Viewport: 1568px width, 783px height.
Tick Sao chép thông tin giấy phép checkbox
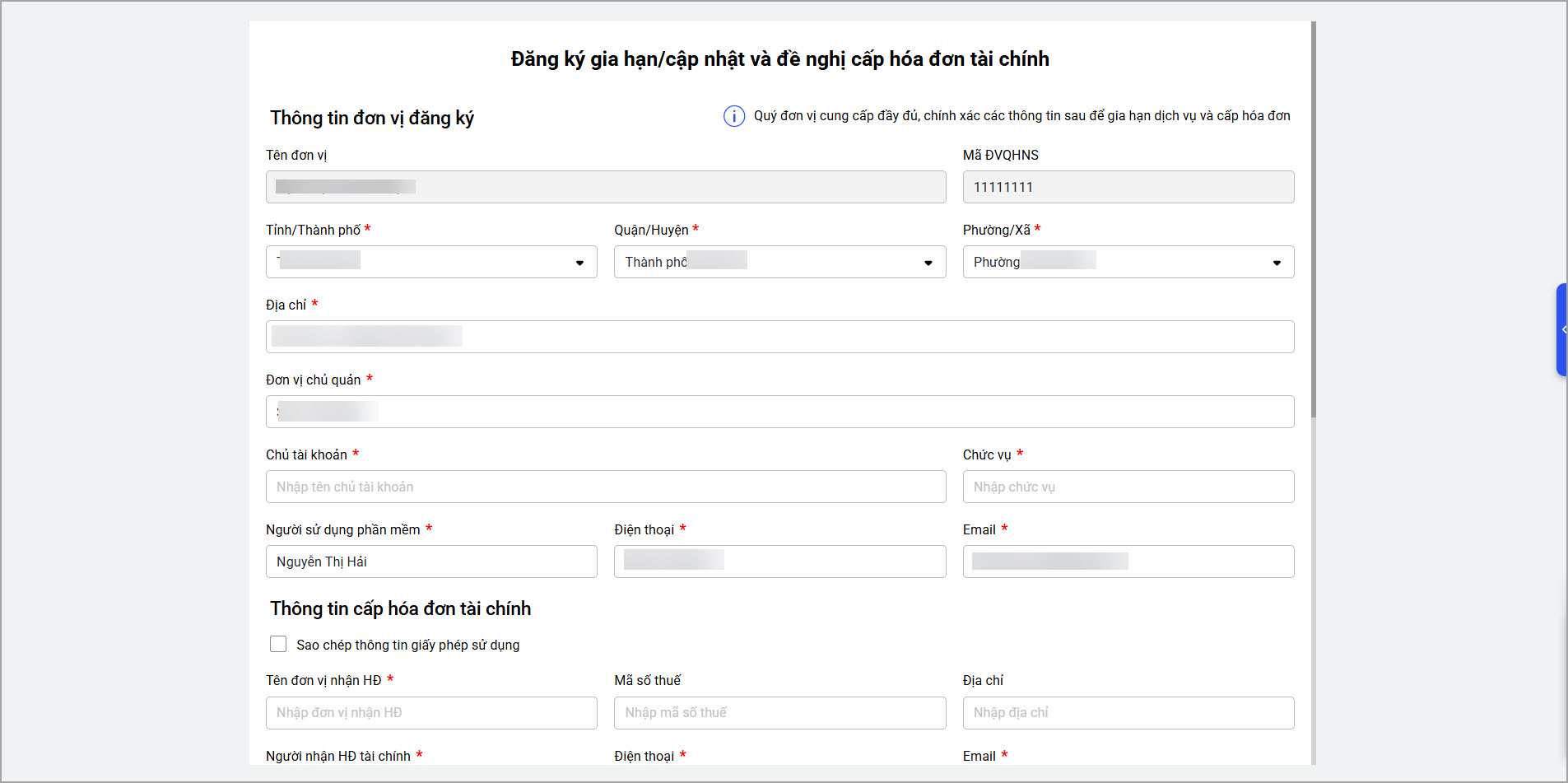(x=278, y=644)
